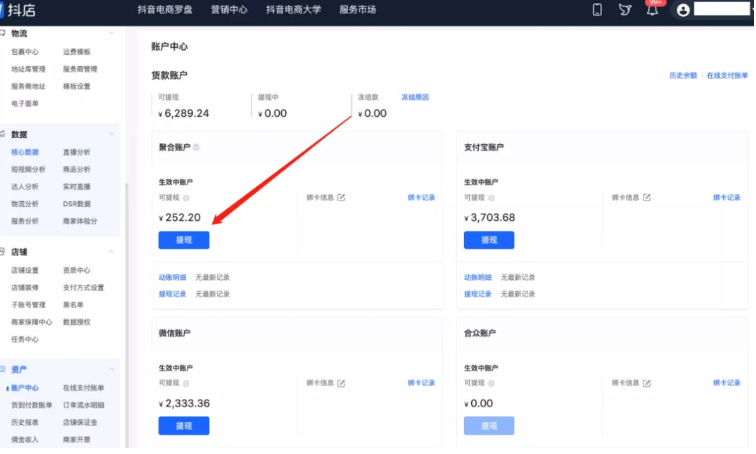Open 短视频分析 in sidebar
The image size is (756, 454).
coord(28,170)
